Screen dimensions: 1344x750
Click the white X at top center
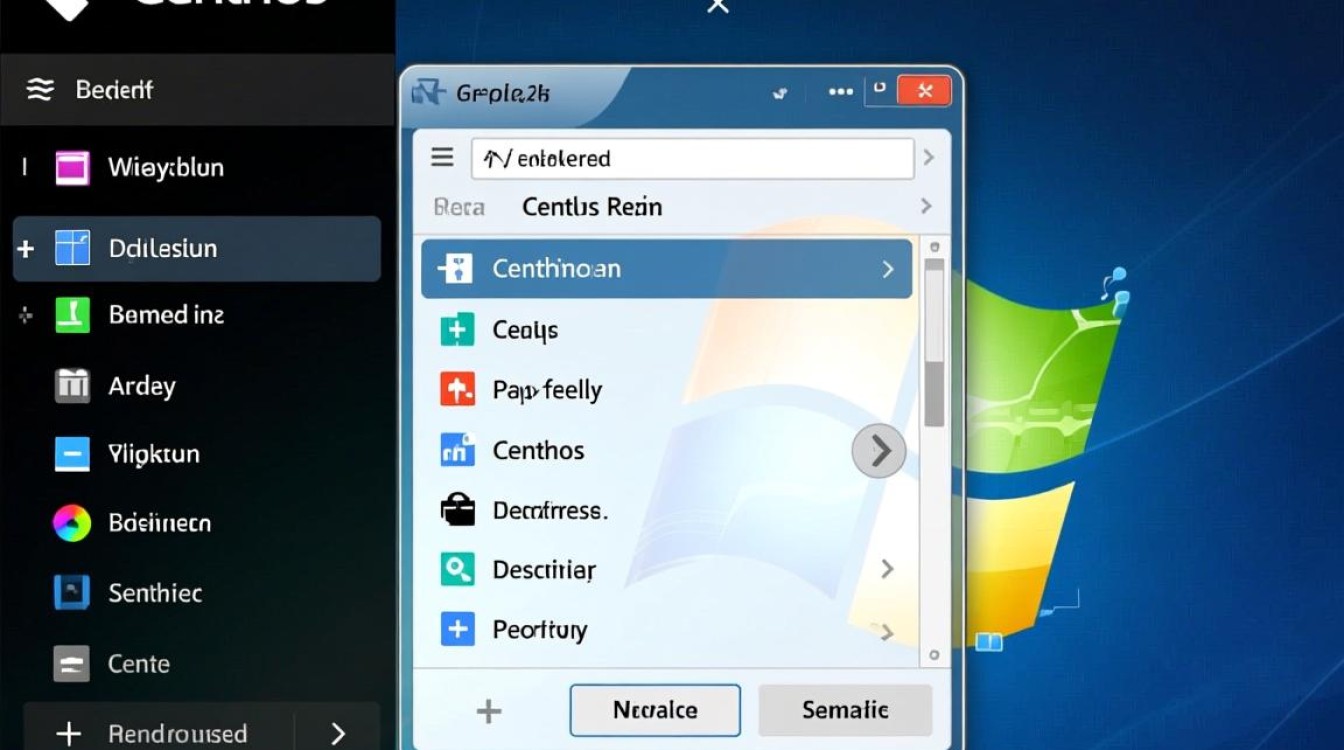coord(718,6)
